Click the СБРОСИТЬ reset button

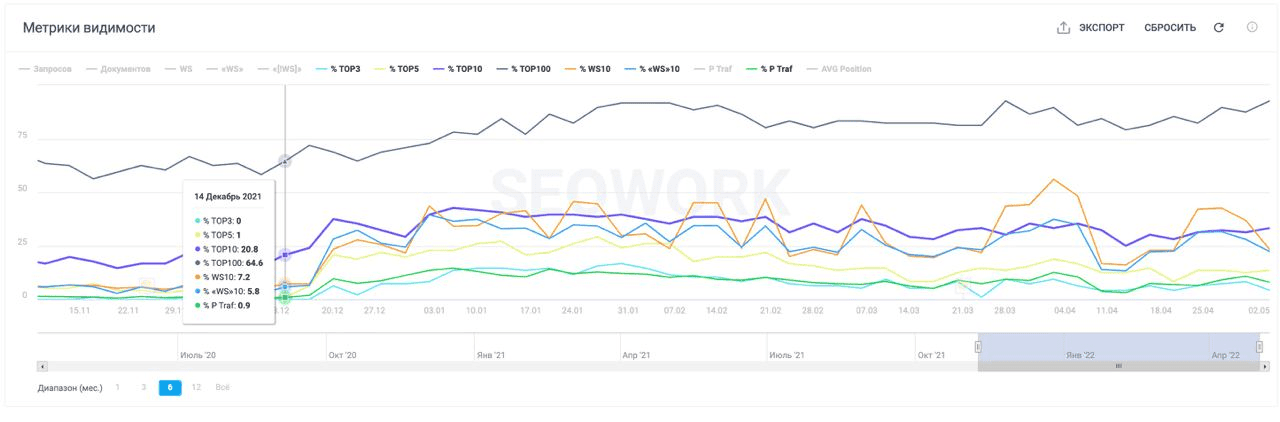[1169, 28]
